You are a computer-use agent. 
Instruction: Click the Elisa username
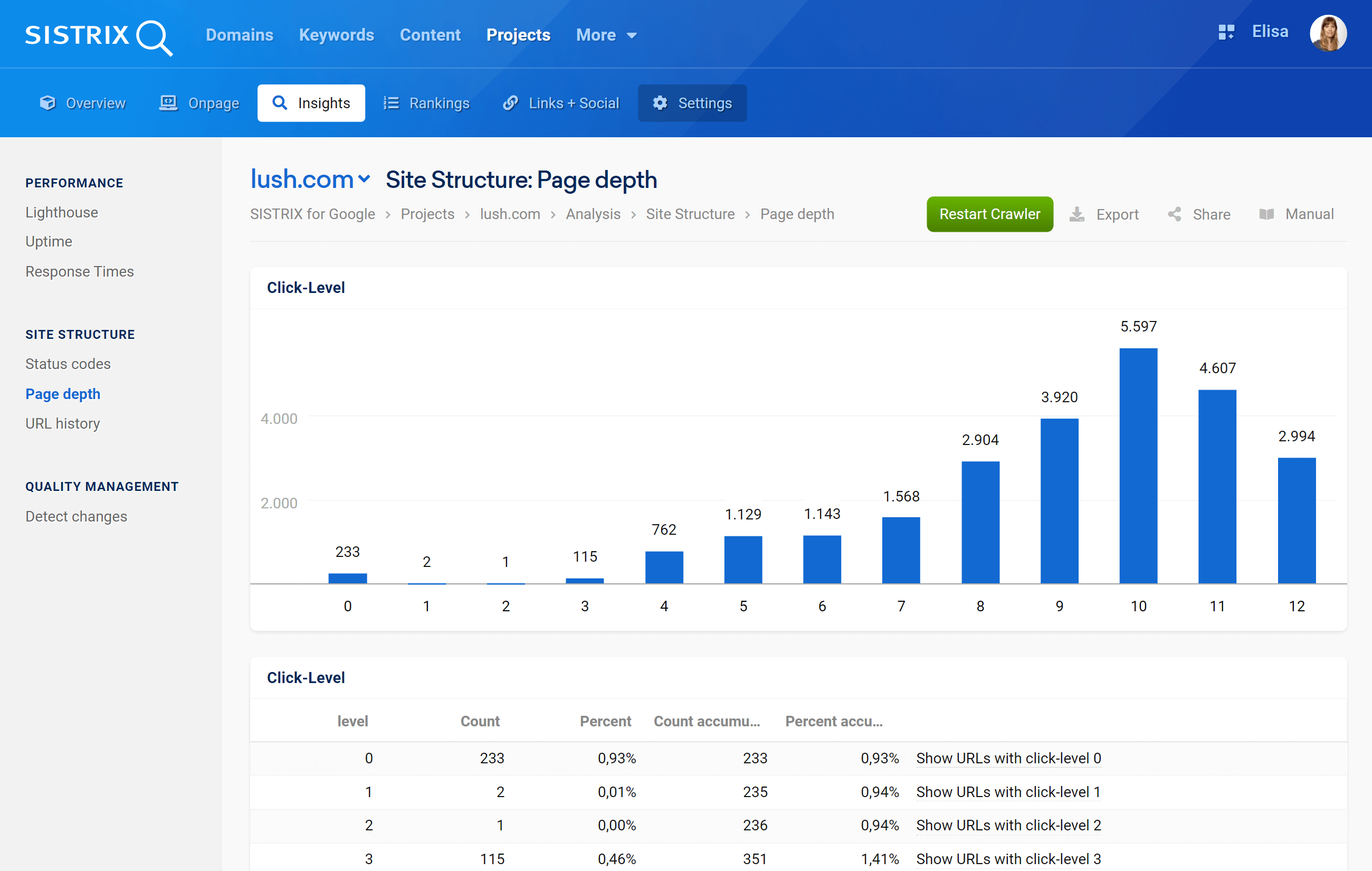(x=1270, y=32)
